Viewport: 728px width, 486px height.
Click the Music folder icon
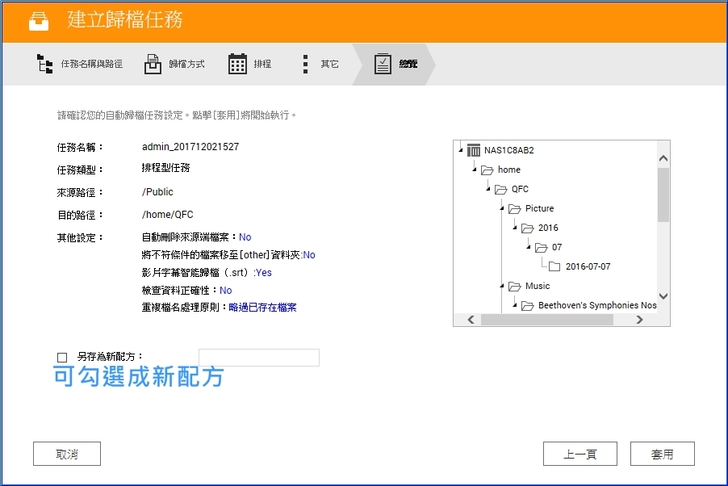click(x=514, y=286)
